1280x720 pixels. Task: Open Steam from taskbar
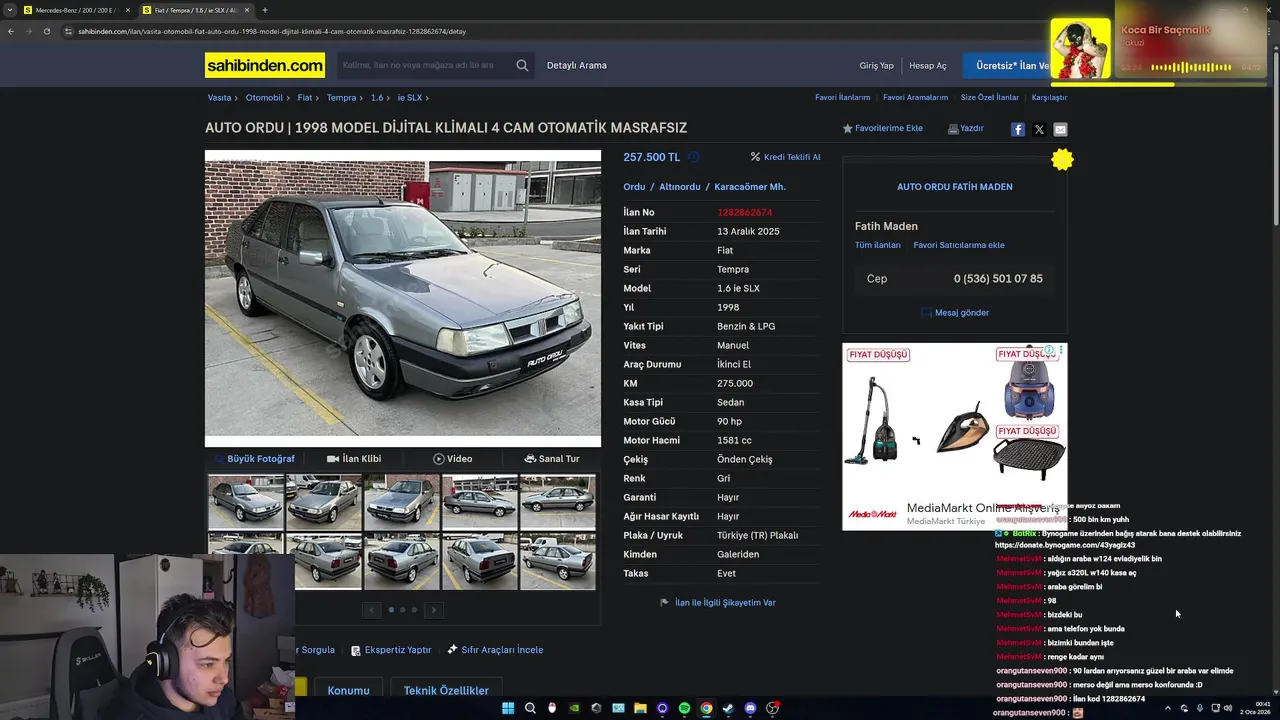point(728,708)
